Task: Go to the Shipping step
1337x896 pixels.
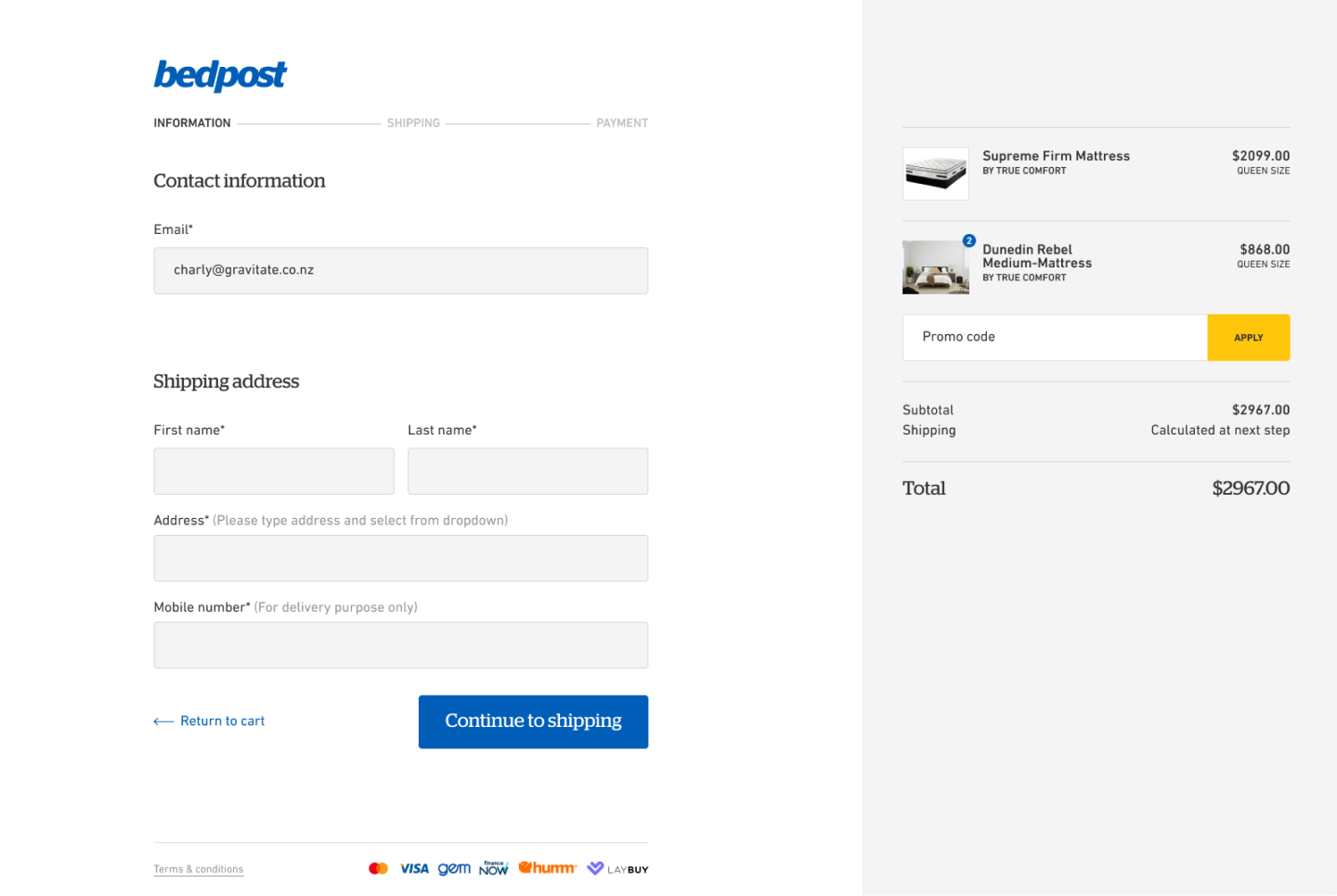Action: [413, 123]
